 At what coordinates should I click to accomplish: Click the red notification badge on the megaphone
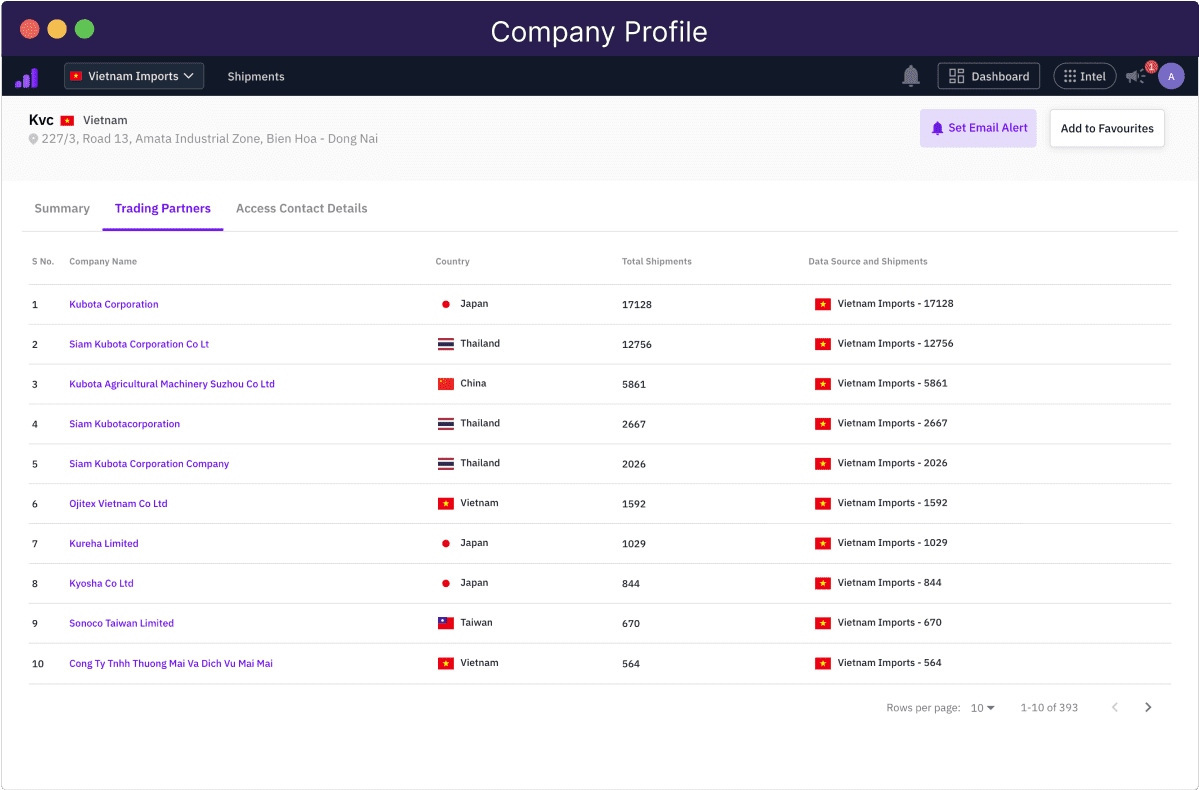point(1151,67)
